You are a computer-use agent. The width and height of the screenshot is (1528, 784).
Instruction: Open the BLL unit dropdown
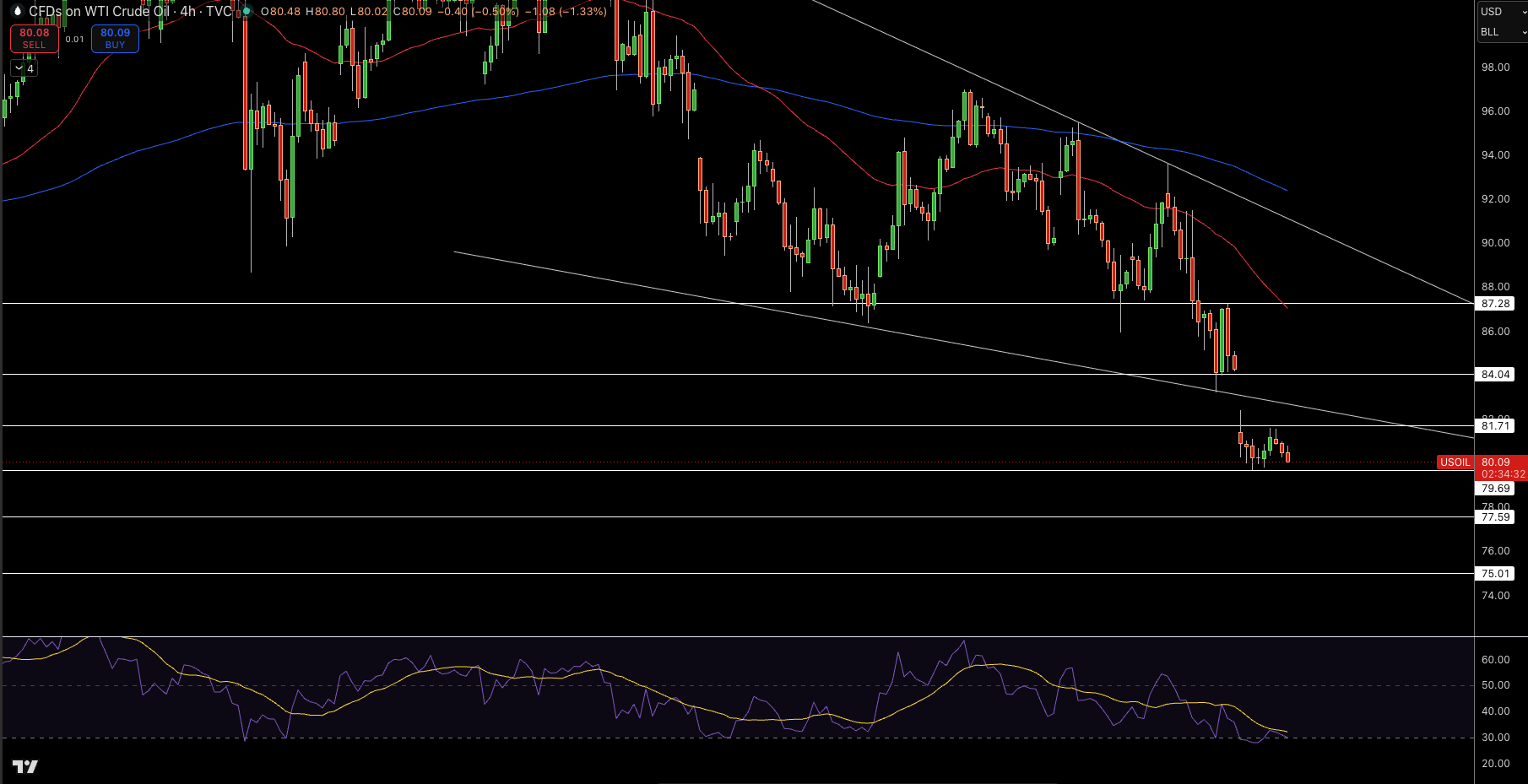[1503, 32]
